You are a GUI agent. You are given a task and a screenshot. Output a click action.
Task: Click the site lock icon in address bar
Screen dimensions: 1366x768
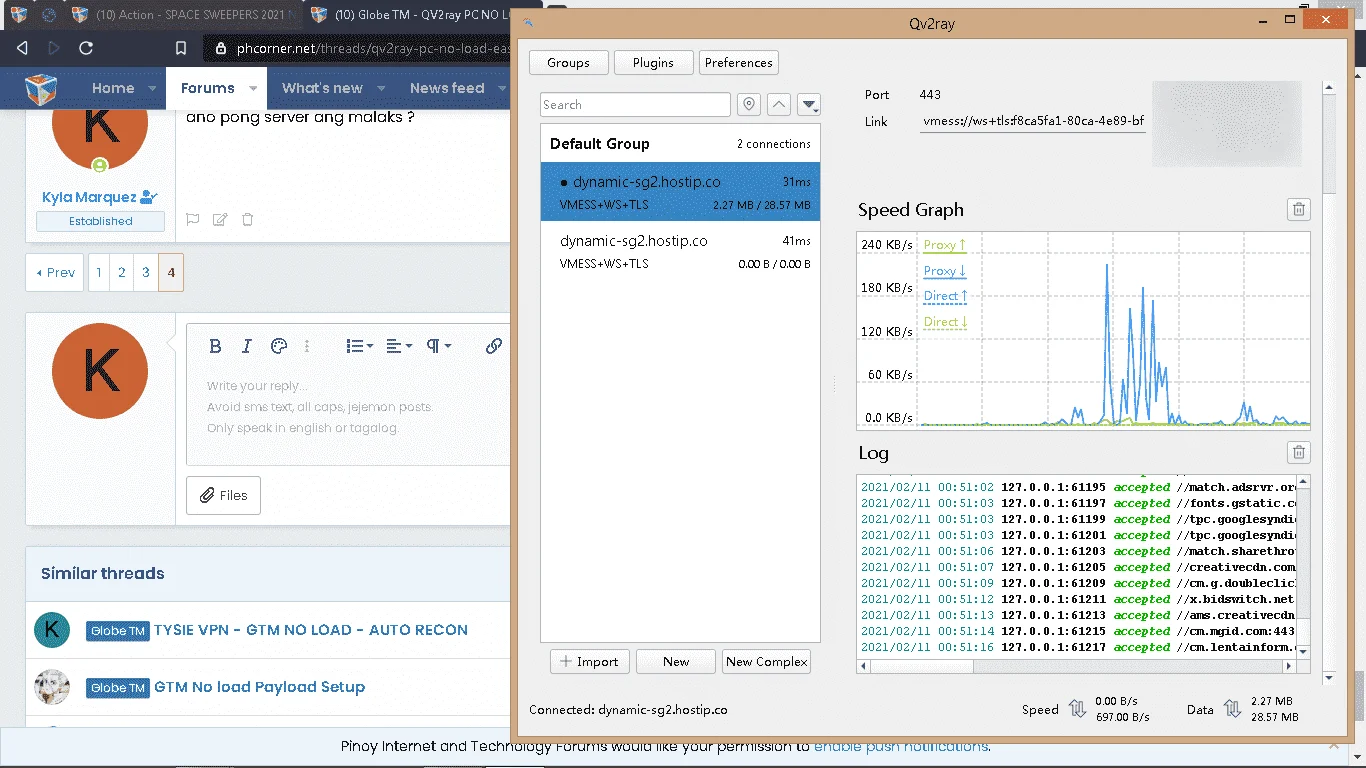coord(221,48)
